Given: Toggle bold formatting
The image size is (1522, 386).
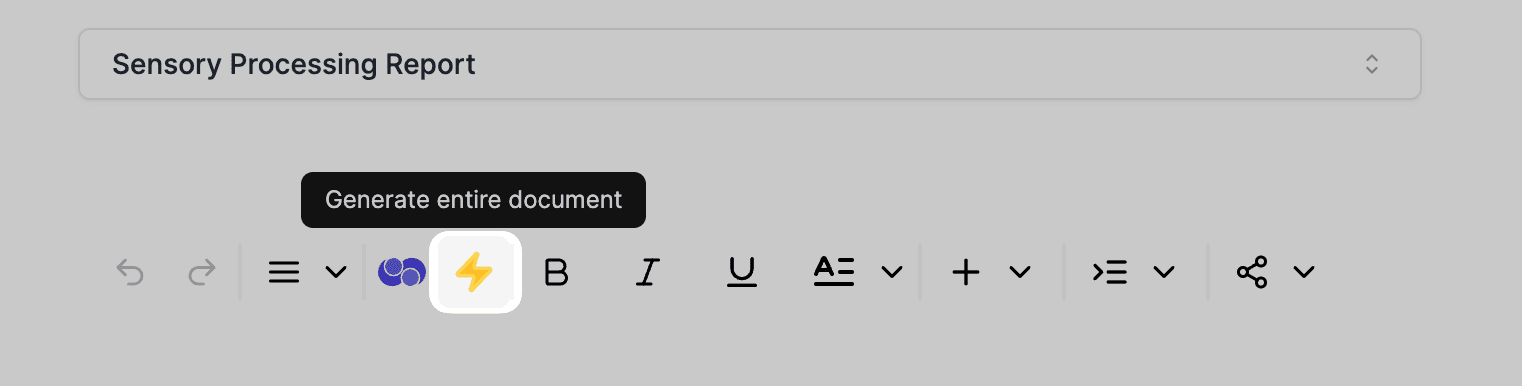Looking at the screenshot, I should pos(556,272).
